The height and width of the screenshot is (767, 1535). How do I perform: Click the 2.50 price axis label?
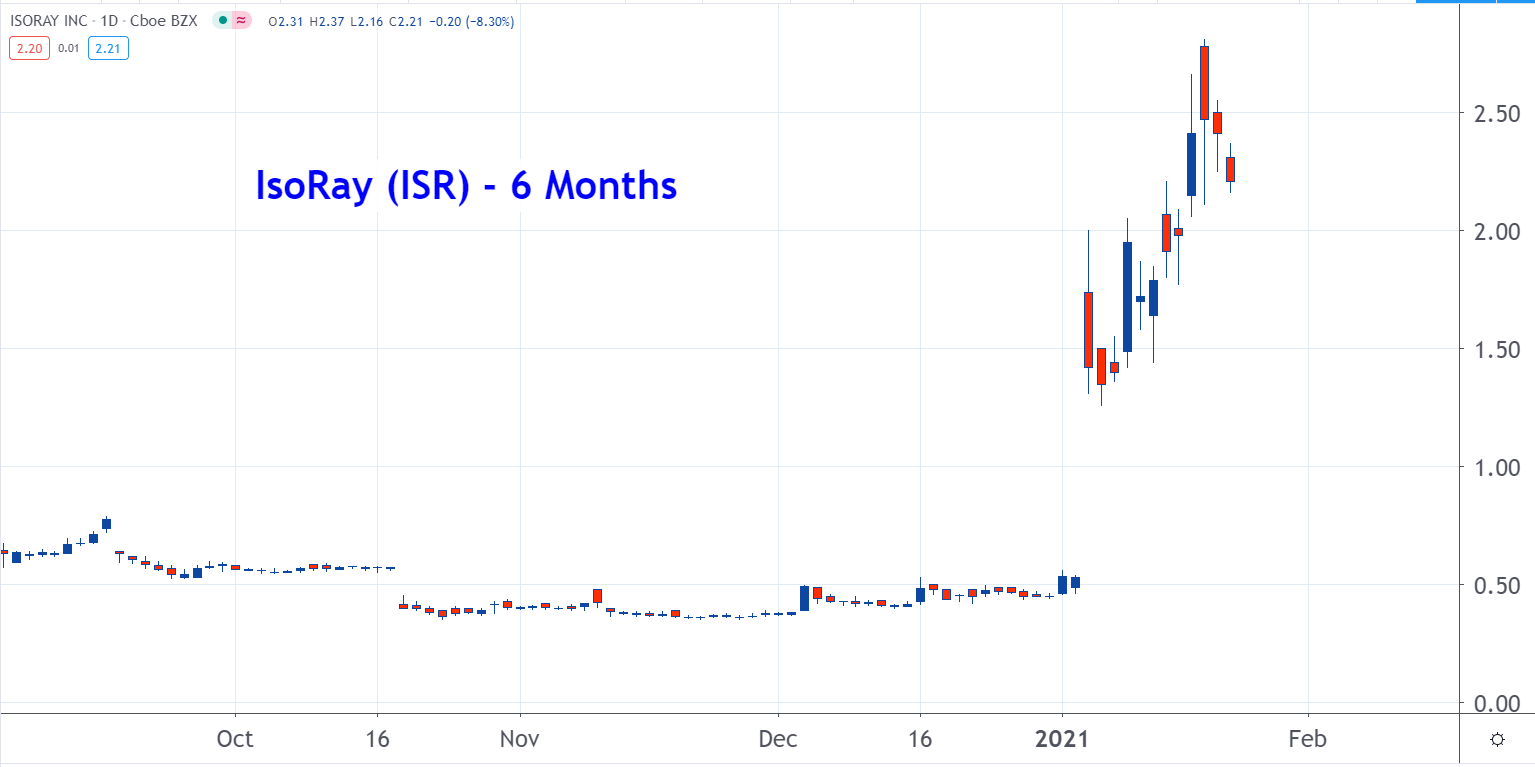1492,112
